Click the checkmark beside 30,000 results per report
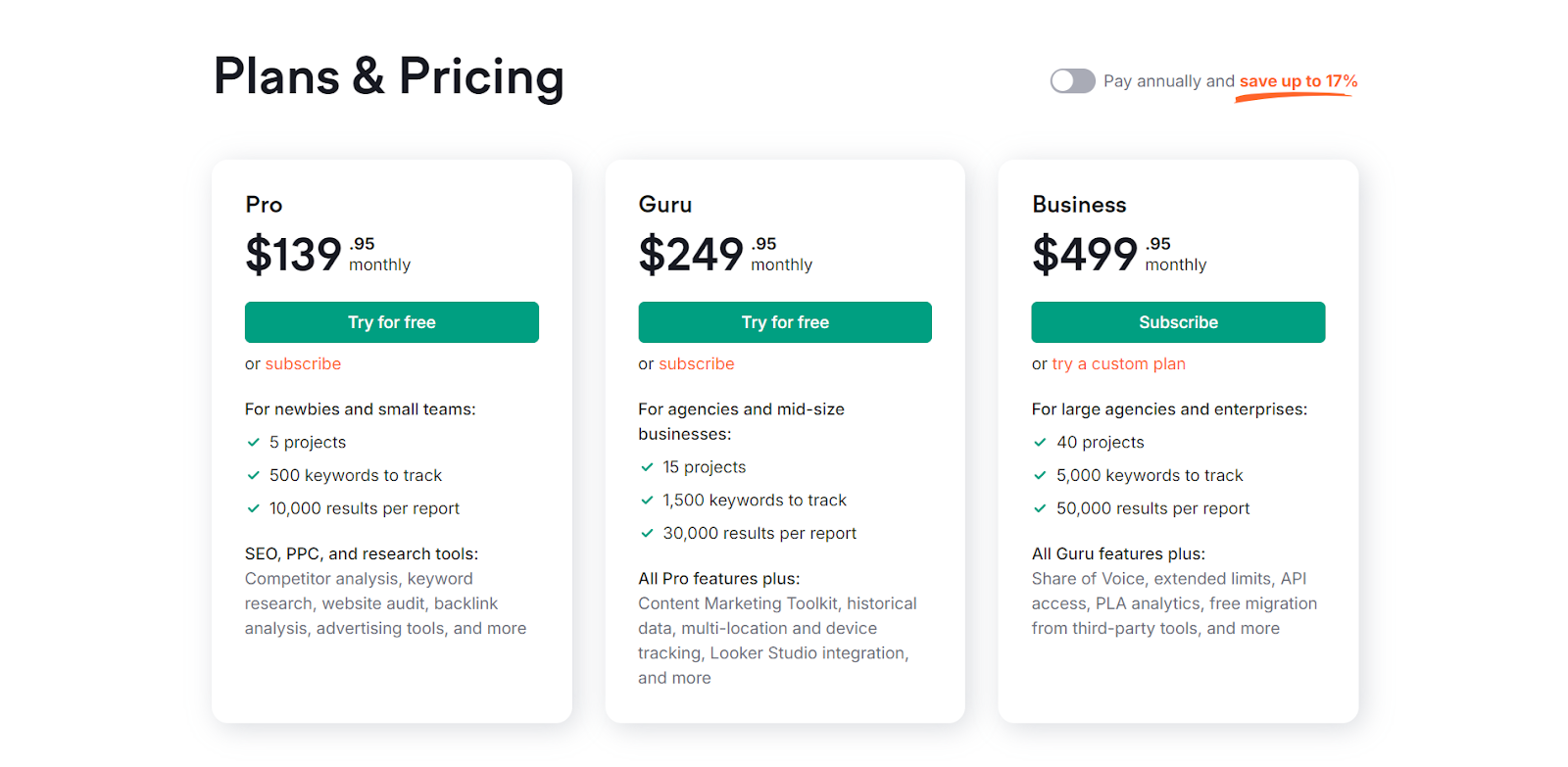The width and height of the screenshot is (1568, 767). 647,533
